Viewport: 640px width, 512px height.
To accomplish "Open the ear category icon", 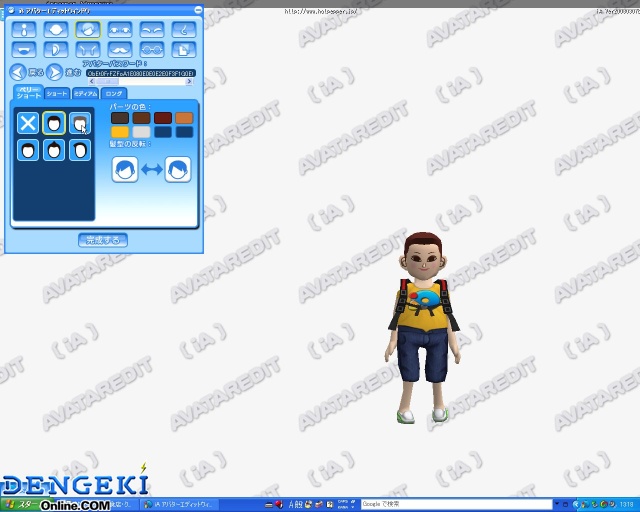I will click(56, 50).
